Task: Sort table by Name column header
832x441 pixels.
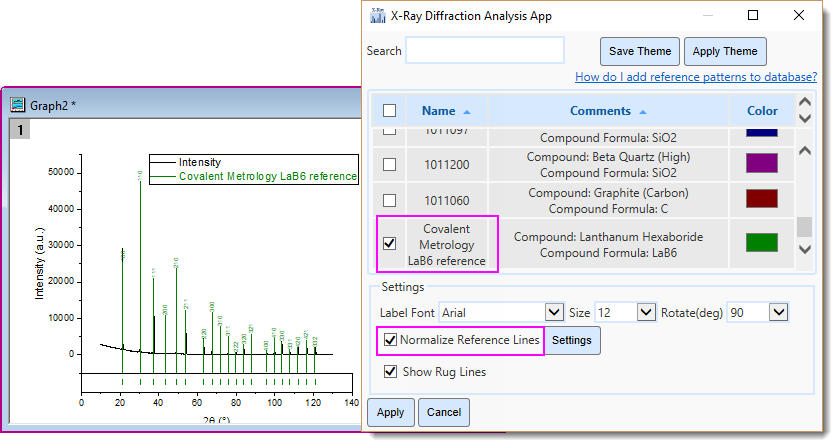Action: click(446, 110)
